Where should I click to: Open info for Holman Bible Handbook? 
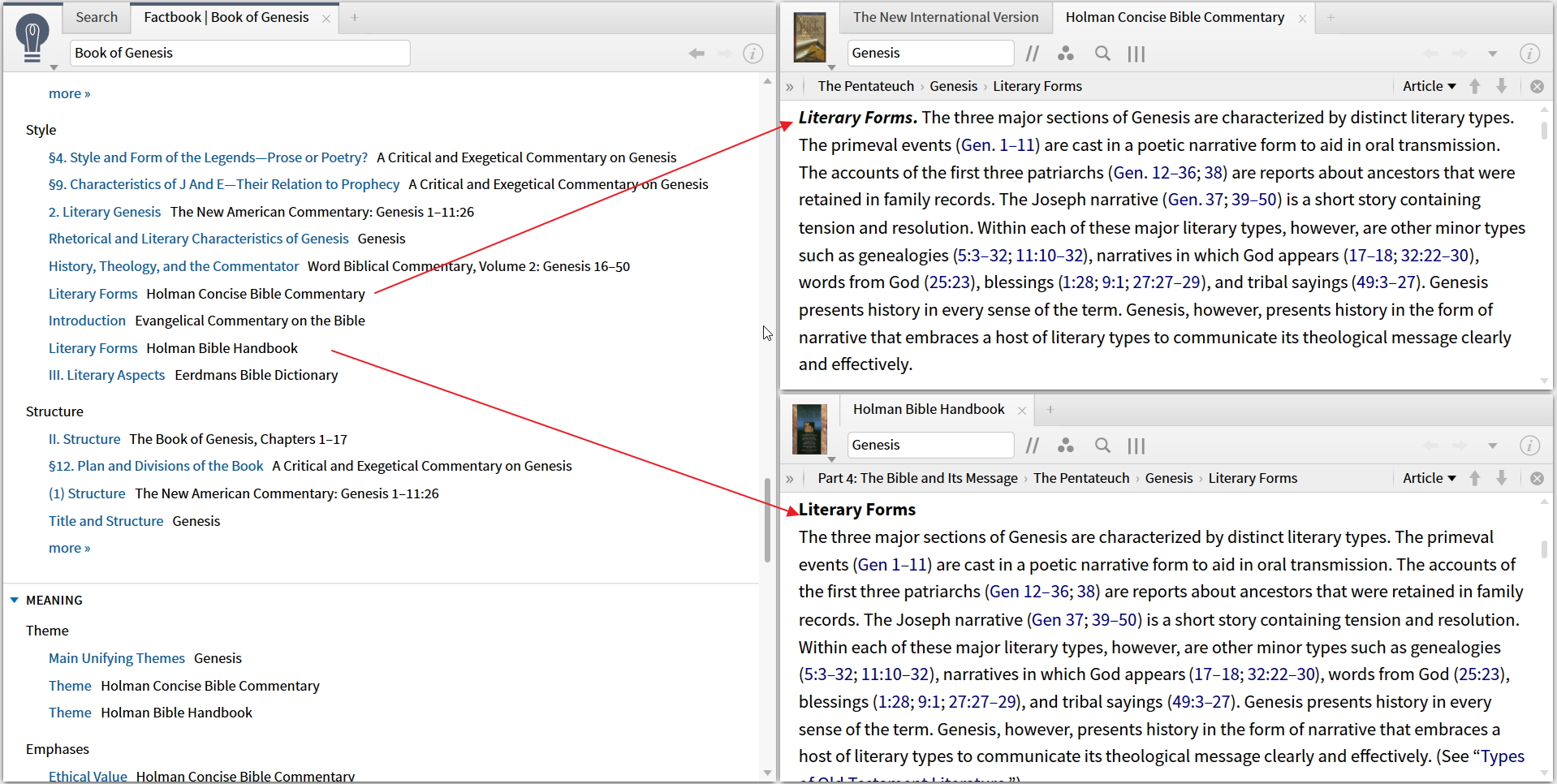coord(1530,446)
